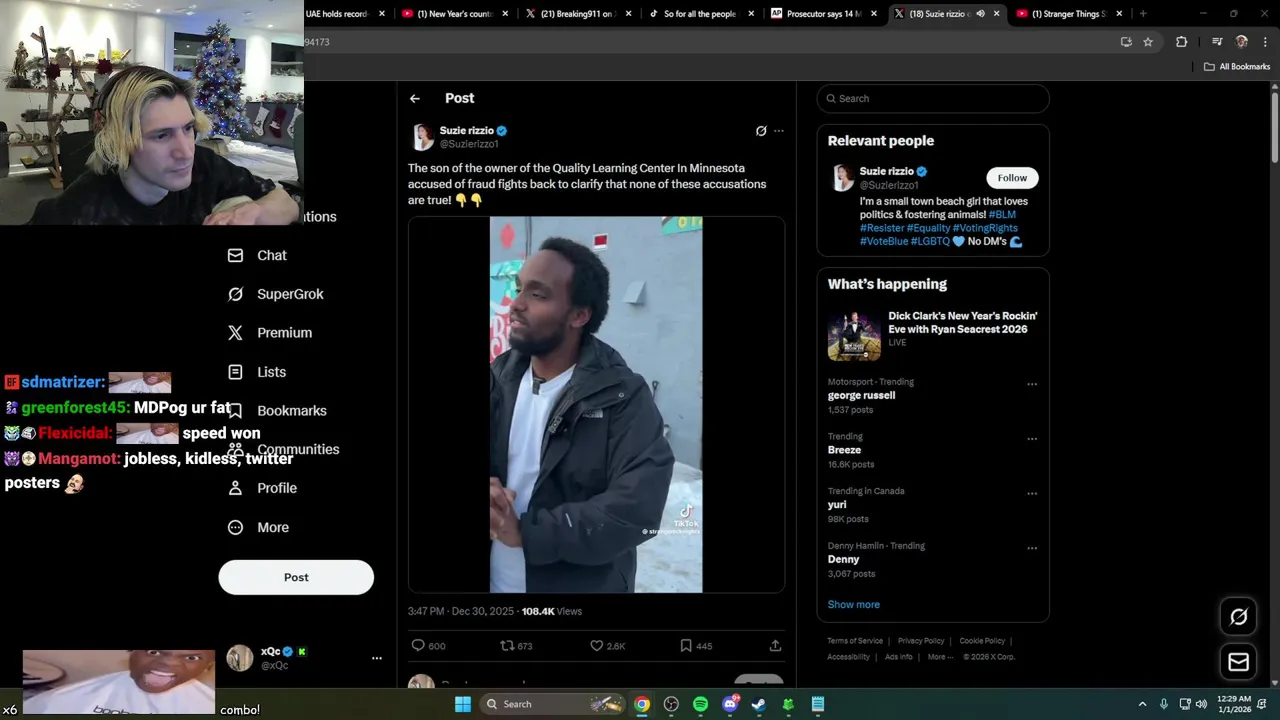Open Bookmarks in the sidebar
Viewport: 1280px width, 720px height.
[x=292, y=411]
